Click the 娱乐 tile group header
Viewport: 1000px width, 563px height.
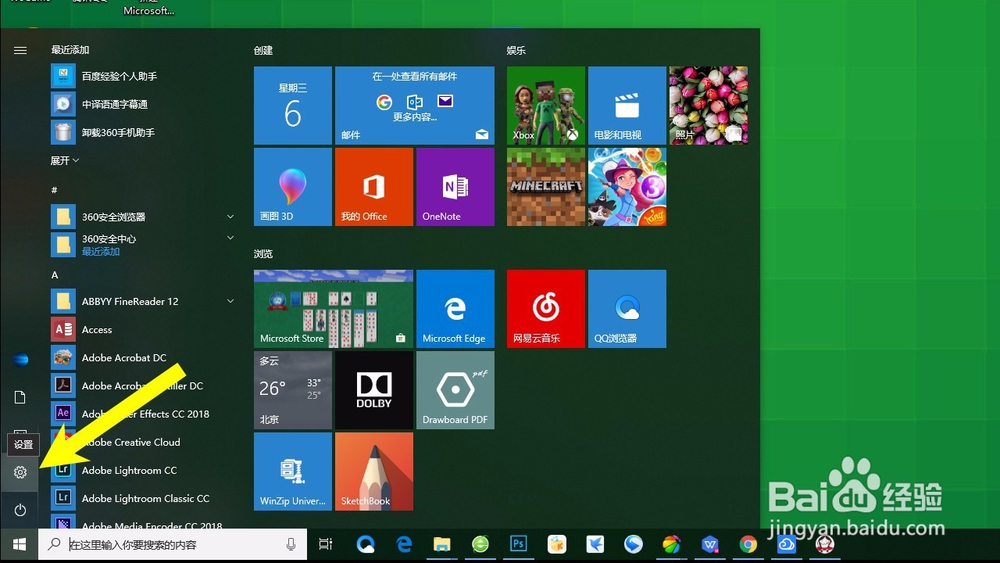coord(516,50)
